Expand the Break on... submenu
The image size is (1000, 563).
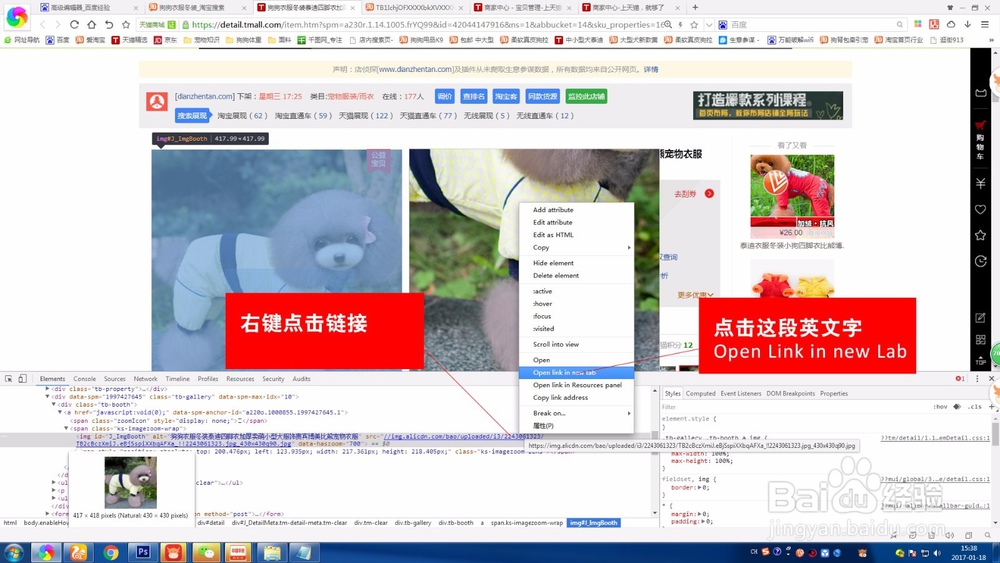click(577, 413)
